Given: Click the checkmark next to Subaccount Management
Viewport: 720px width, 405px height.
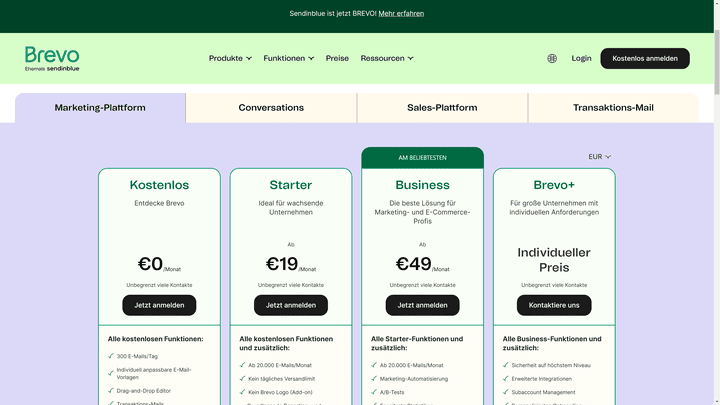Looking at the screenshot, I should point(506,392).
